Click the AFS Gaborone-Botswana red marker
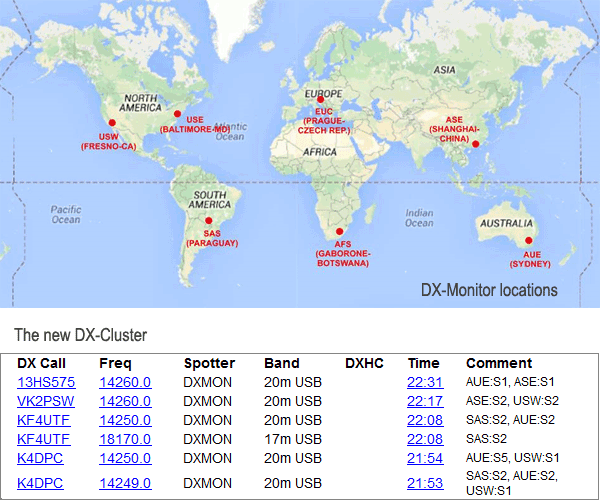Image resolution: width=600 pixels, height=500 pixels. 339,232
